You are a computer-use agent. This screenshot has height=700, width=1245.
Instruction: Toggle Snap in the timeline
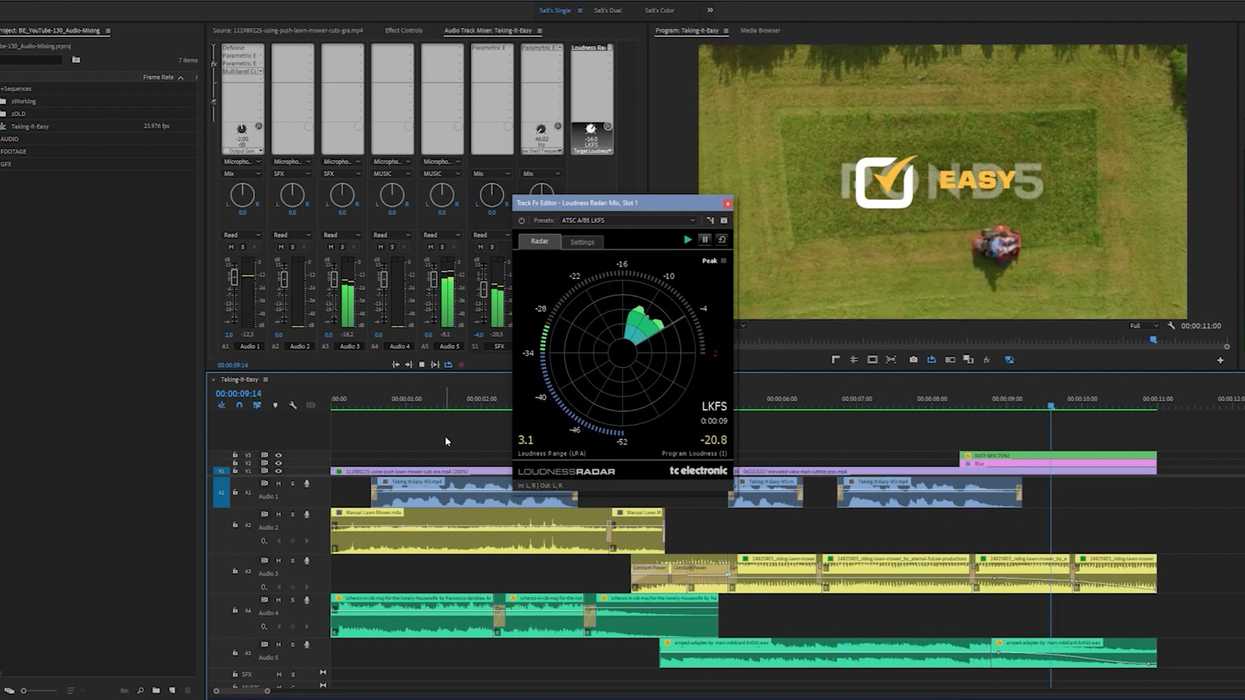pyautogui.click(x=239, y=405)
